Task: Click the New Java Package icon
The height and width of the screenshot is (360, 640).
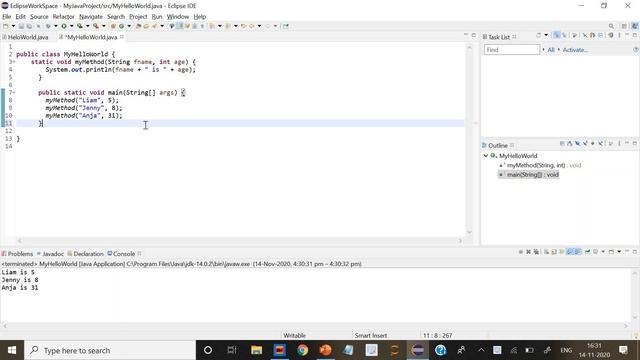Action: (x=113, y=26)
